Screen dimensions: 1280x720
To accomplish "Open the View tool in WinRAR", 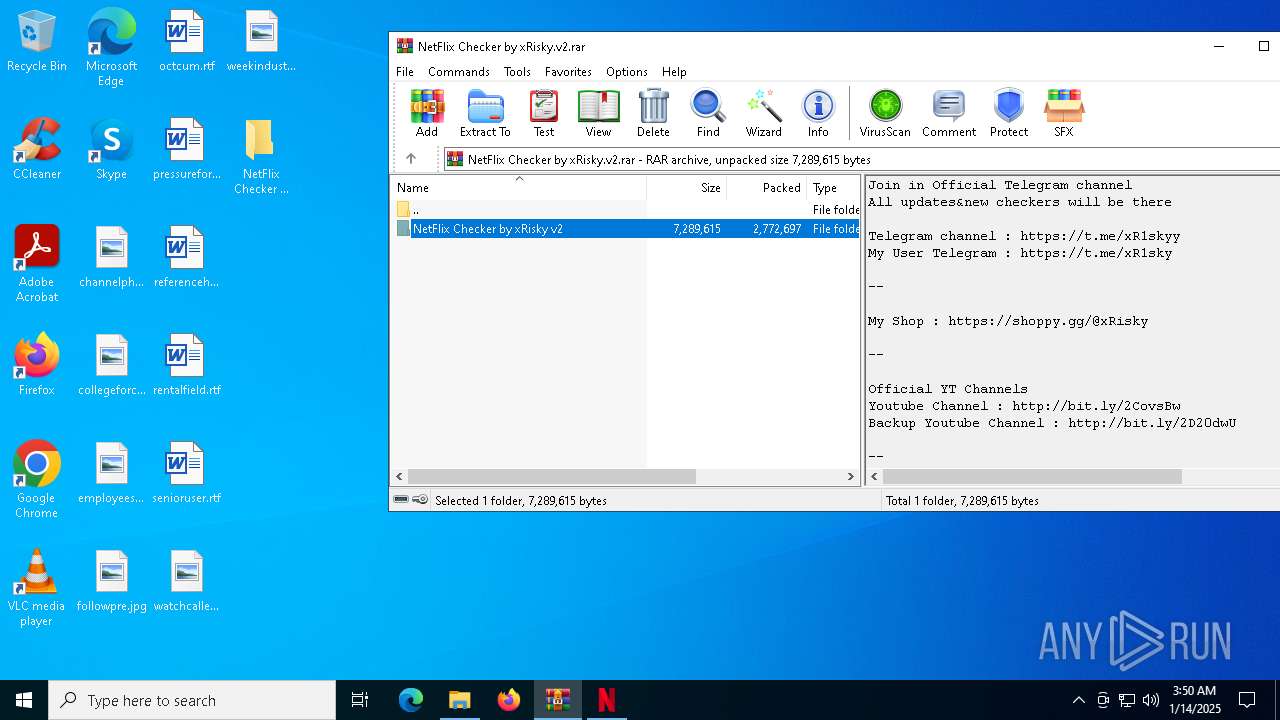I will (x=598, y=113).
